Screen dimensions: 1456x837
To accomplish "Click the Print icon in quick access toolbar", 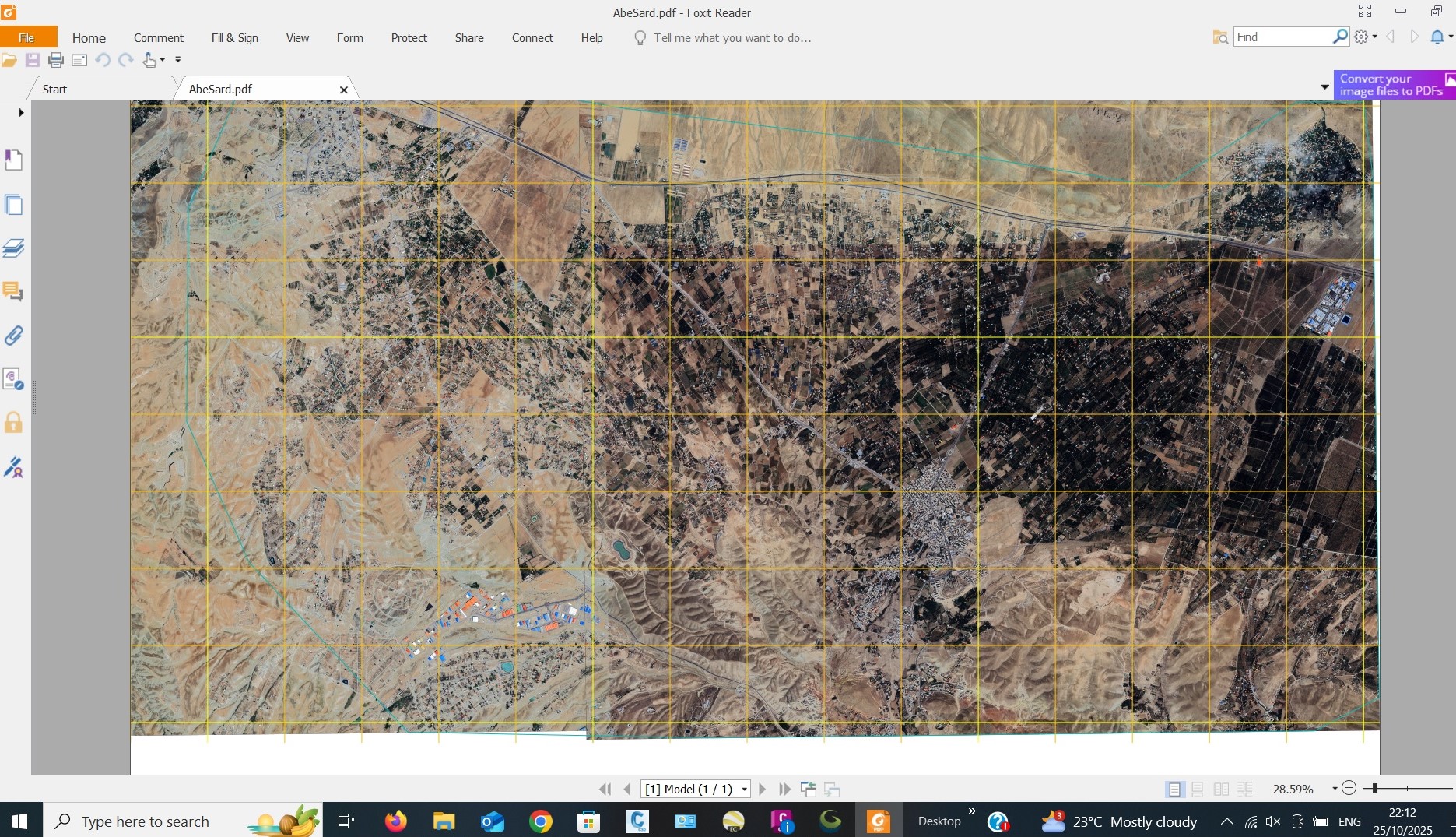I will click(x=55, y=60).
